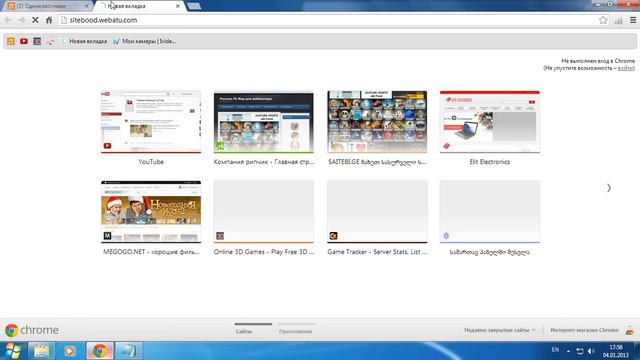
Task: Open a new tab with the tab-strip button
Action: click(x=194, y=6)
